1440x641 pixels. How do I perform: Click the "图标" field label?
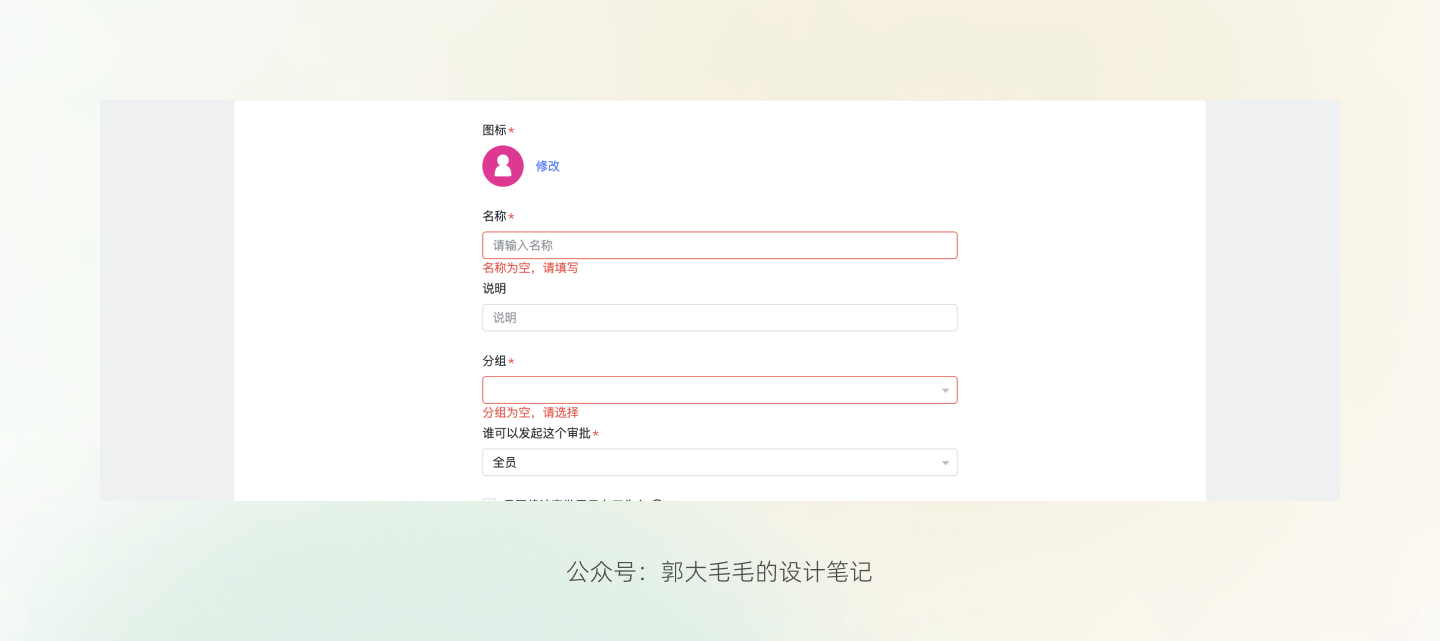[494, 130]
